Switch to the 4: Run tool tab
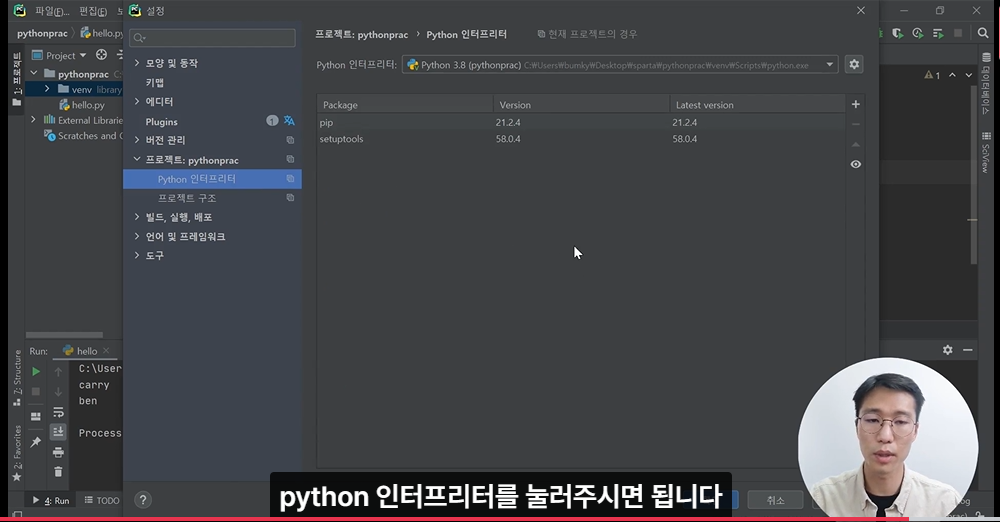1000x522 pixels. pos(50,500)
